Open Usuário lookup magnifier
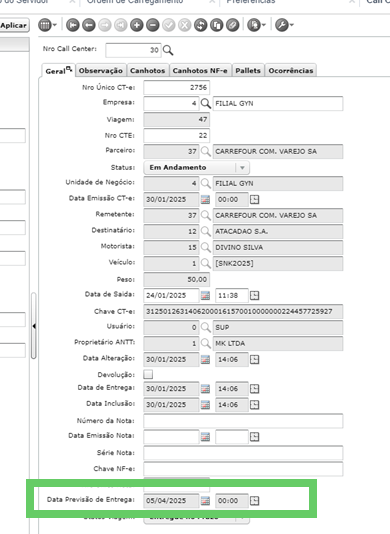Screen dimensions: 390x534 [205, 327]
